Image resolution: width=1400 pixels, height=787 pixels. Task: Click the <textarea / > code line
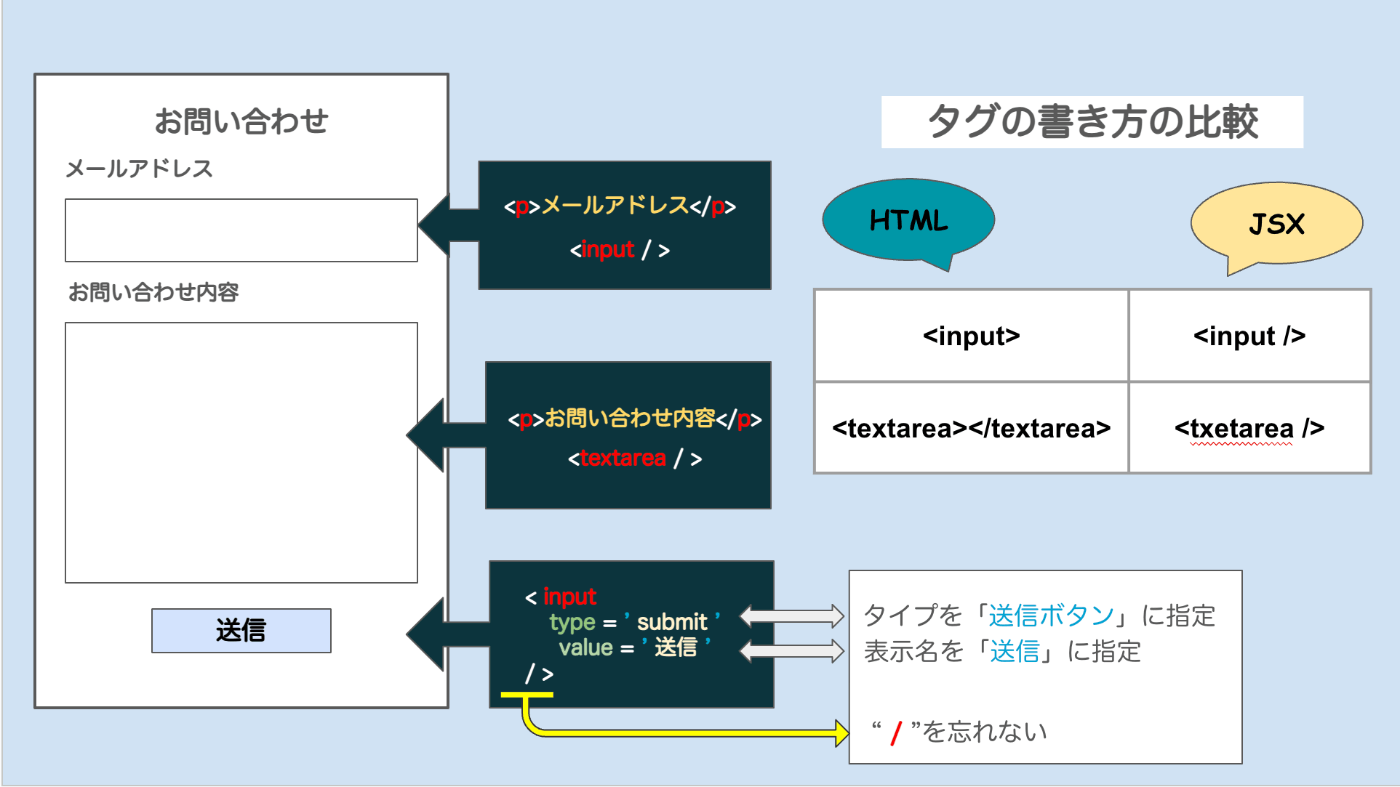point(635,459)
